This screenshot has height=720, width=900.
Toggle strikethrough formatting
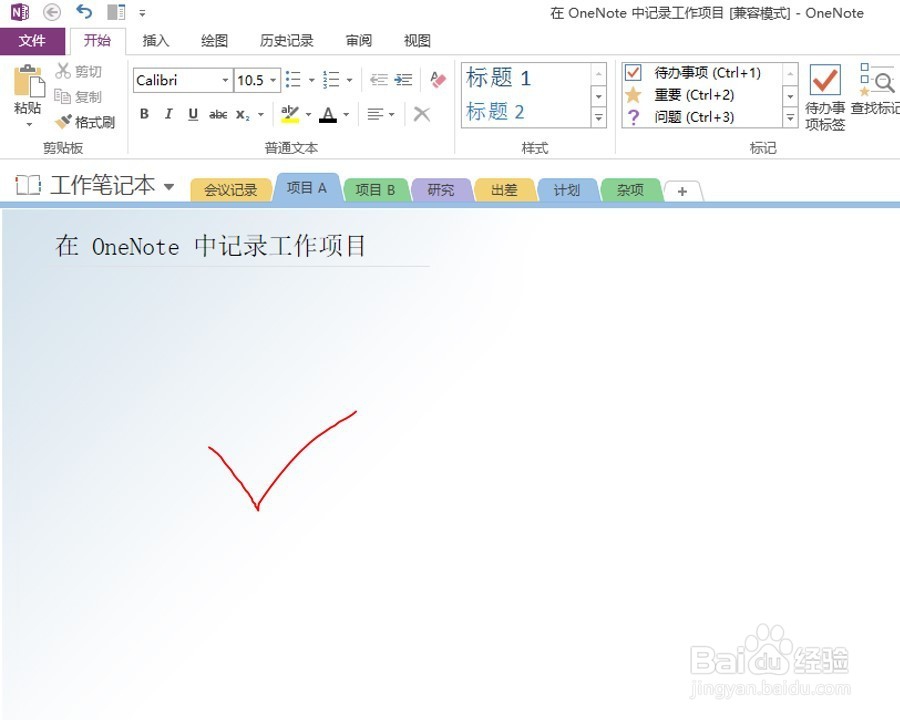click(x=218, y=114)
